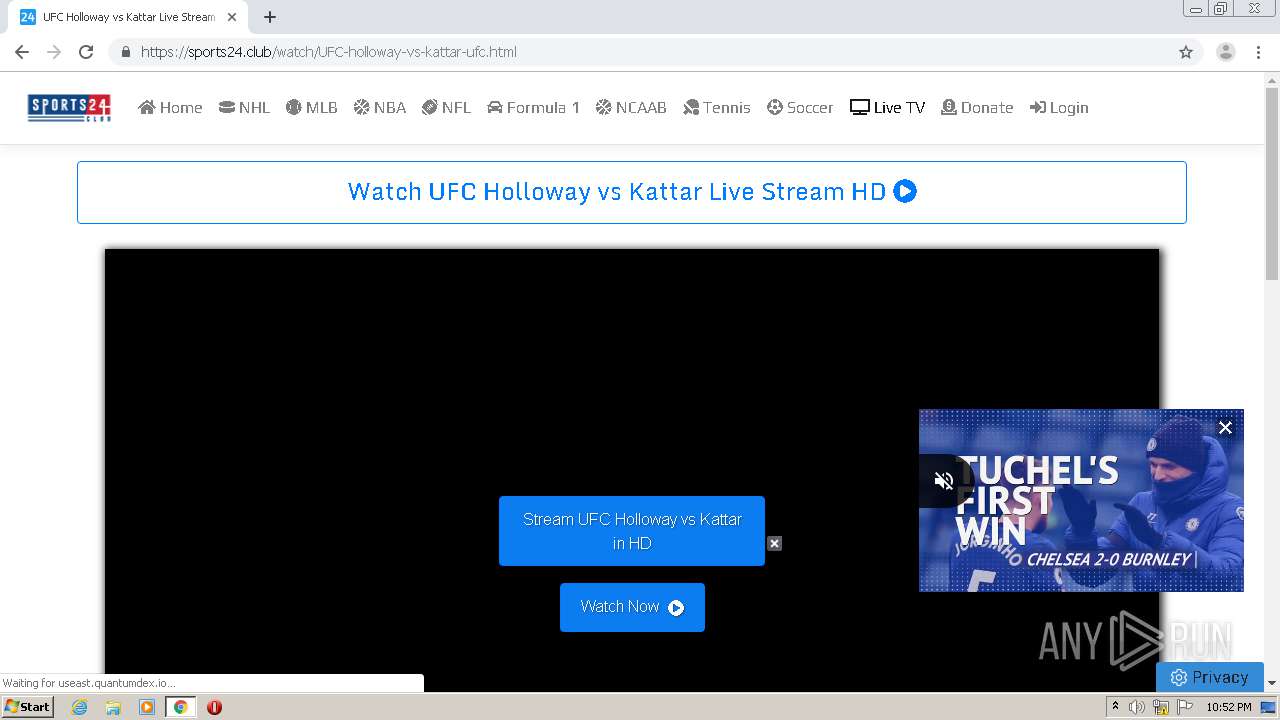Viewport: 1280px width, 720px height.
Task: Click the show desktop monitor icon in tray
Action: tap(1270, 707)
